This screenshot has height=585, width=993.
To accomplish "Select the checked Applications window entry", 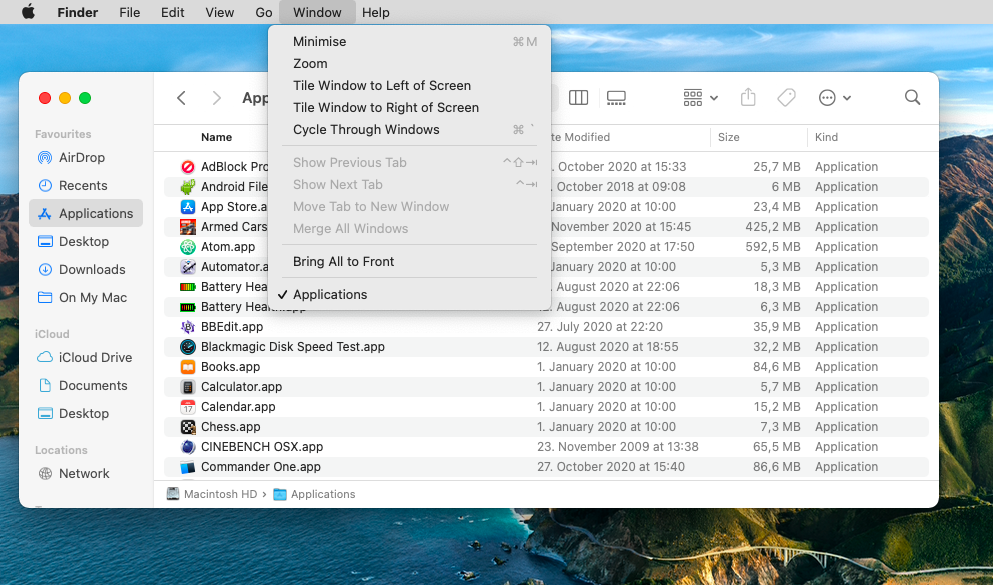I will [x=409, y=294].
